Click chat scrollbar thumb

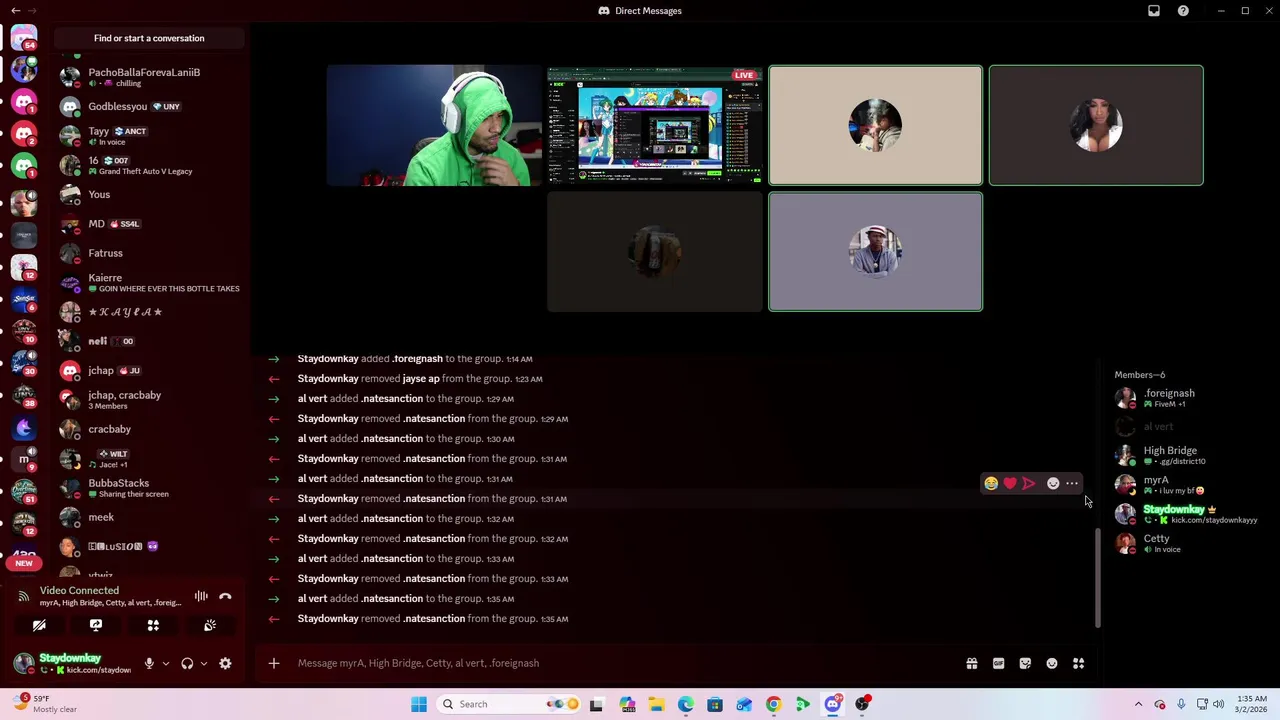click(1097, 578)
